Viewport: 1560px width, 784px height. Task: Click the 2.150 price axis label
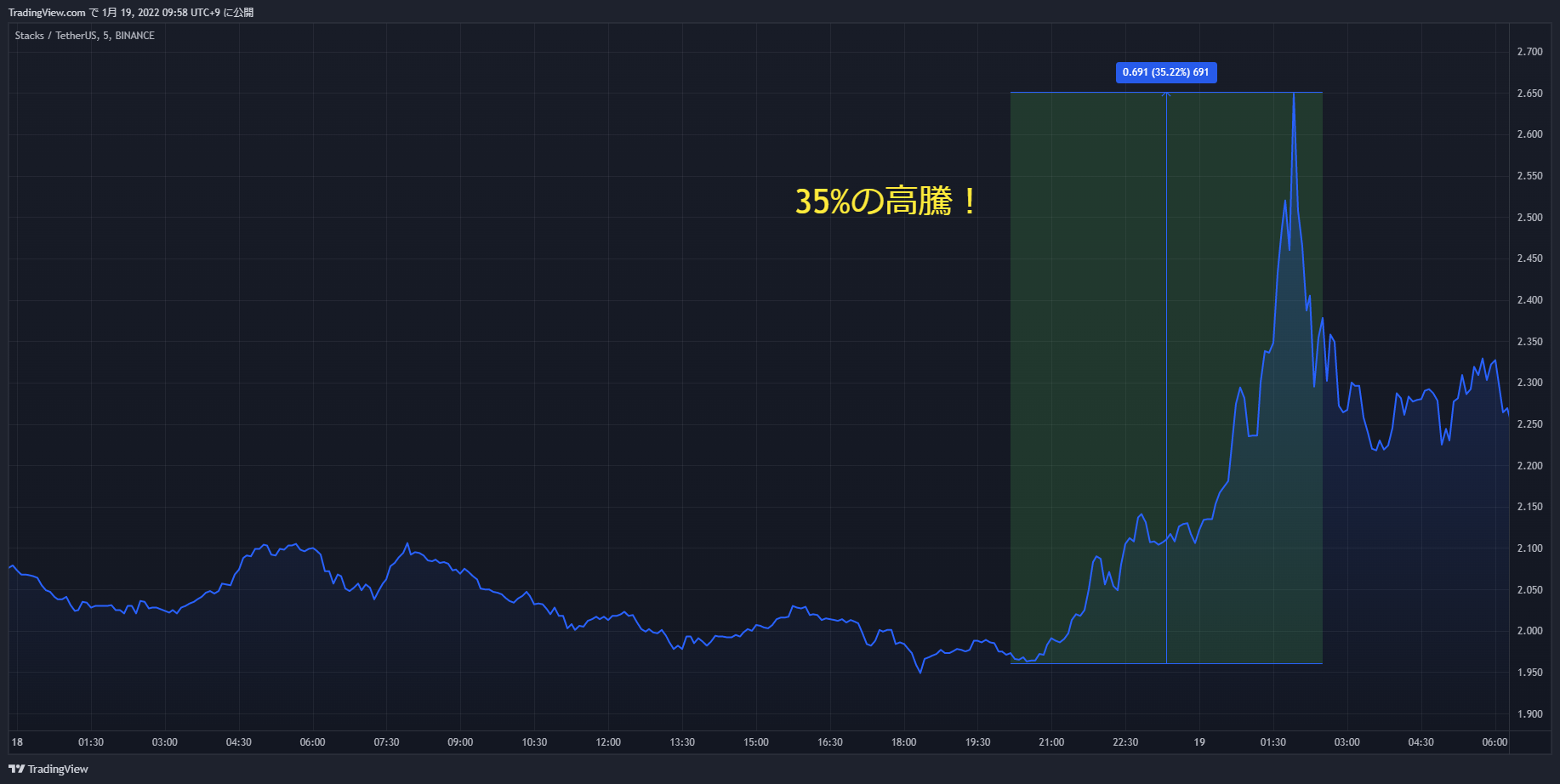click(1529, 507)
